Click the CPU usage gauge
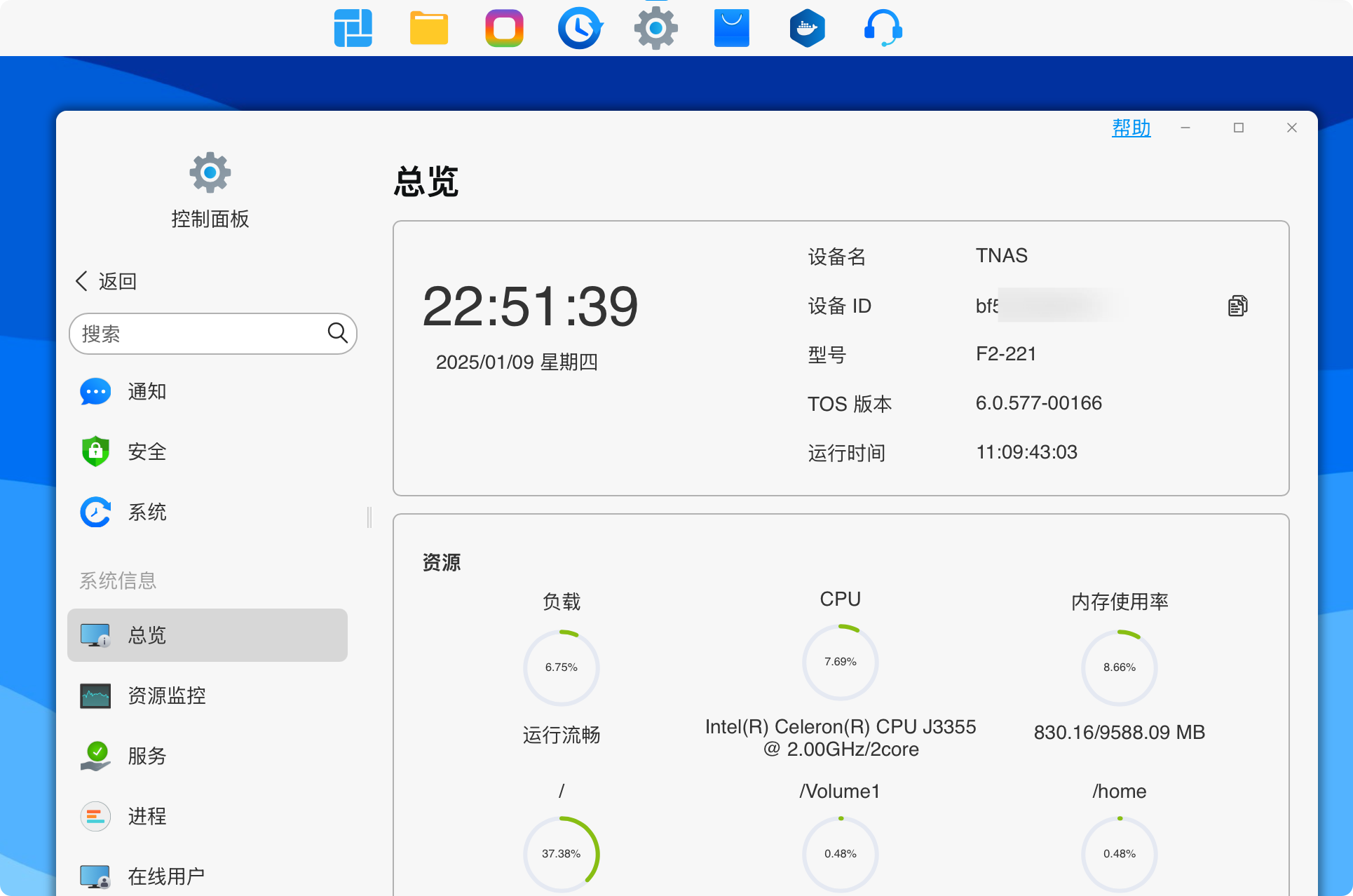 pos(840,662)
